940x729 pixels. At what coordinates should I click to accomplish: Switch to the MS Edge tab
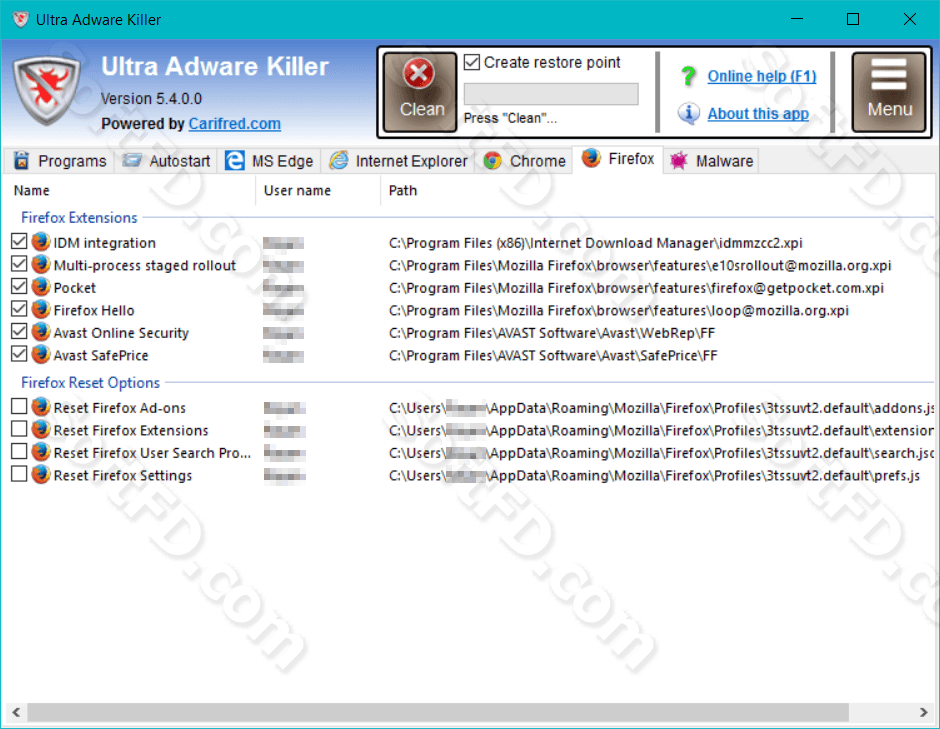coord(269,161)
